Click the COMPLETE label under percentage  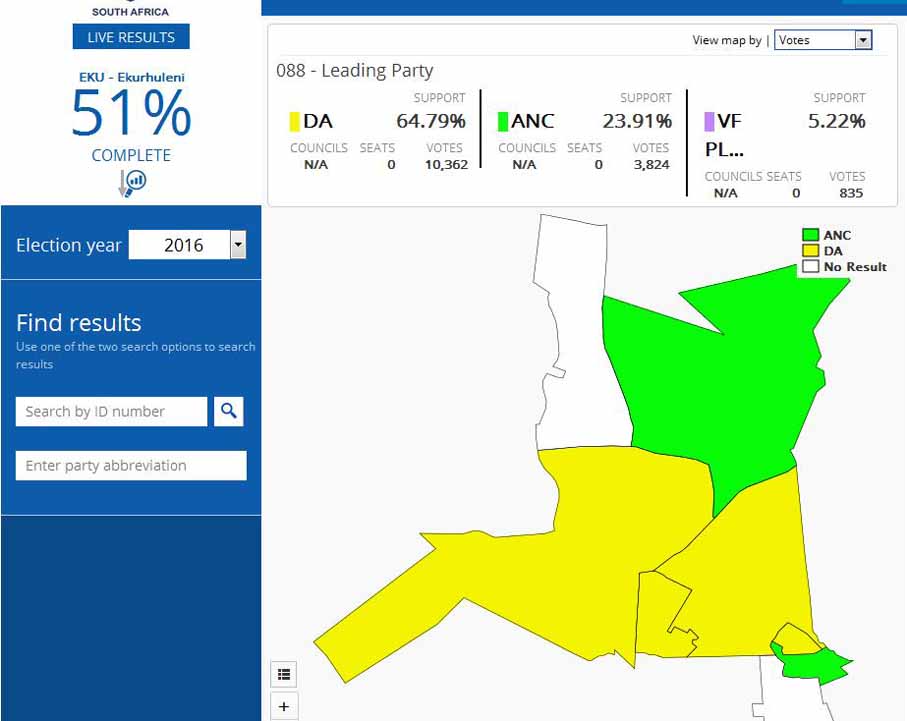click(x=131, y=155)
